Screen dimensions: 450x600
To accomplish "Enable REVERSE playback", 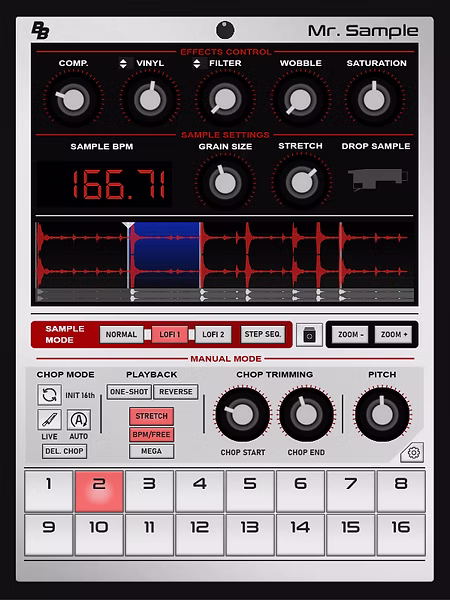I will [176, 392].
